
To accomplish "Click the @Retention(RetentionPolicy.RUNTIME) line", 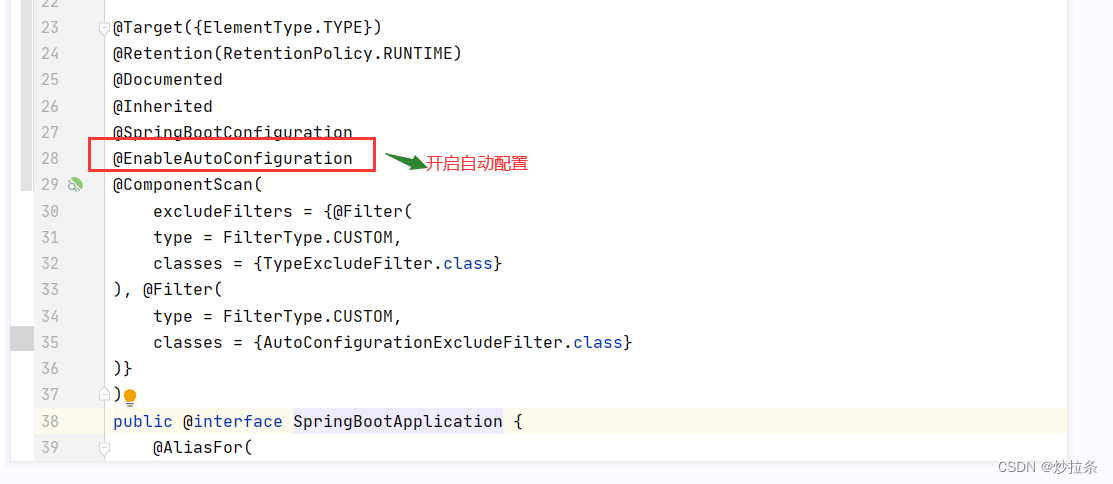I will point(287,53).
